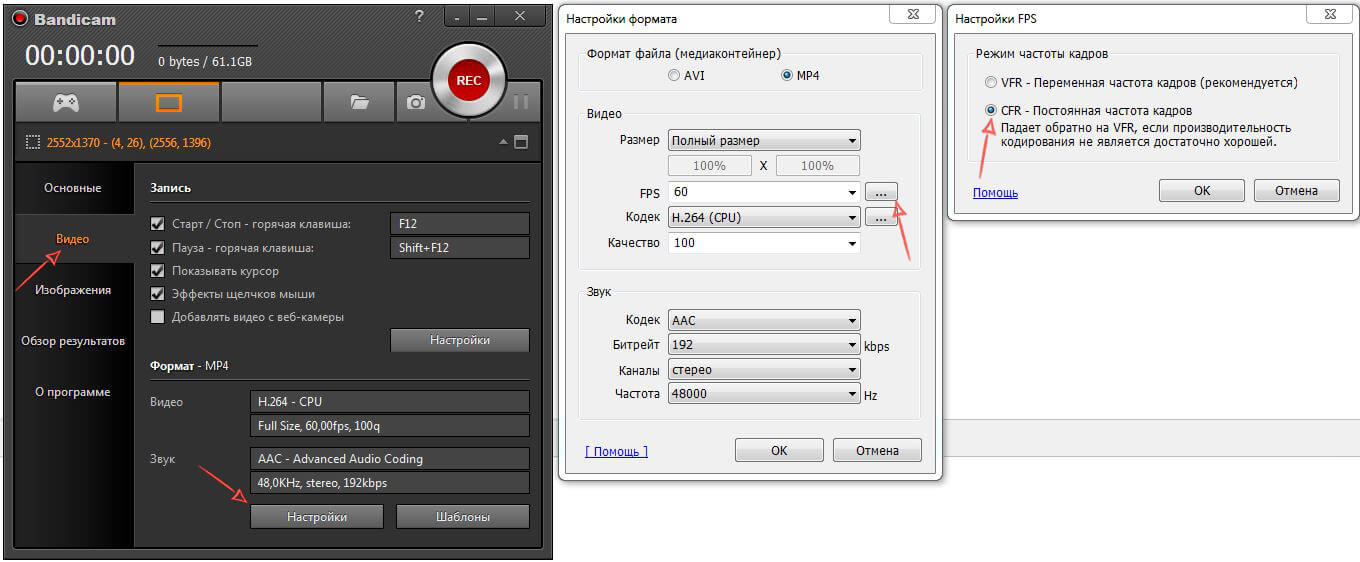Go to Обзор результатов section
The width and height of the screenshot is (1360, 562).
(73, 341)
